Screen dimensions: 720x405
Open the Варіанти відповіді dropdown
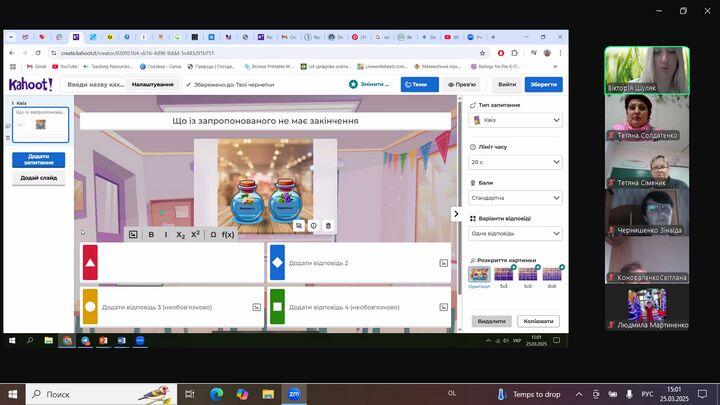pos(515,233)
